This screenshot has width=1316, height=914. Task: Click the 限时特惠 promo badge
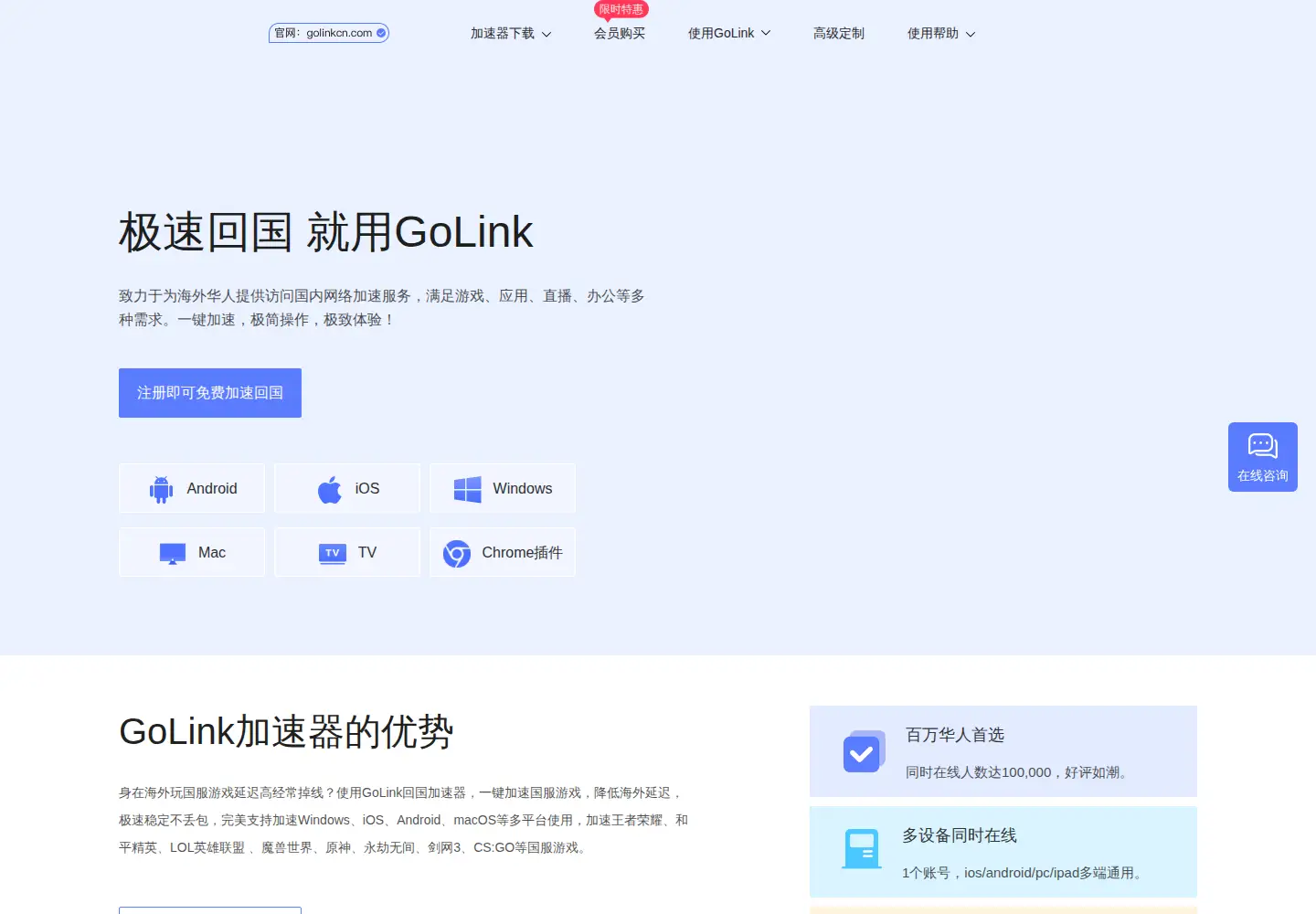pos(621,10)
